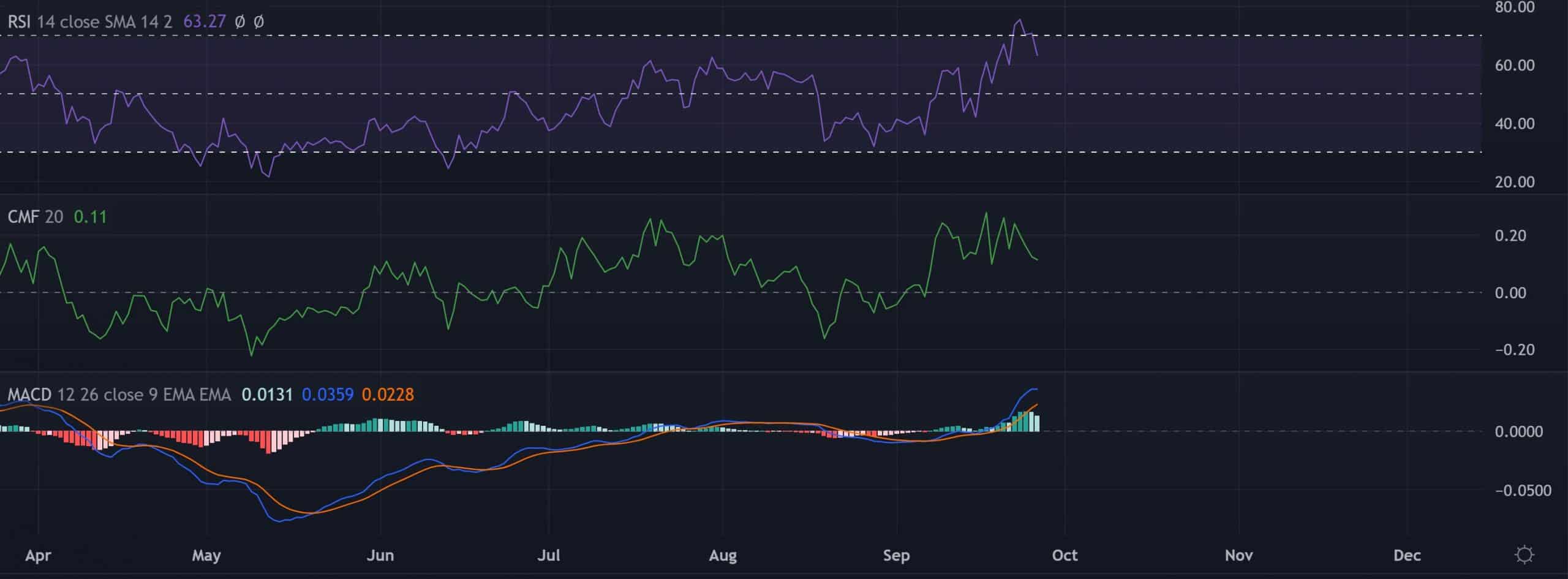Click 20.00 on RSI price scale
This screenshot has height=579, width=1568.
coord(1515,182)
